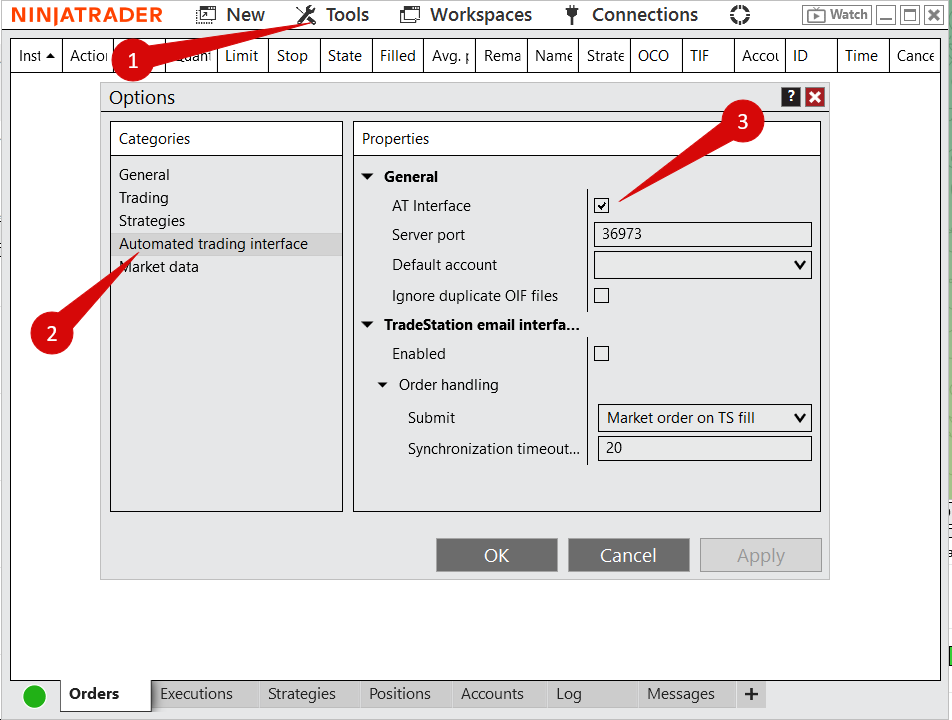Click the State column header
The image size is (952, 720).
[x=345, y=56]
